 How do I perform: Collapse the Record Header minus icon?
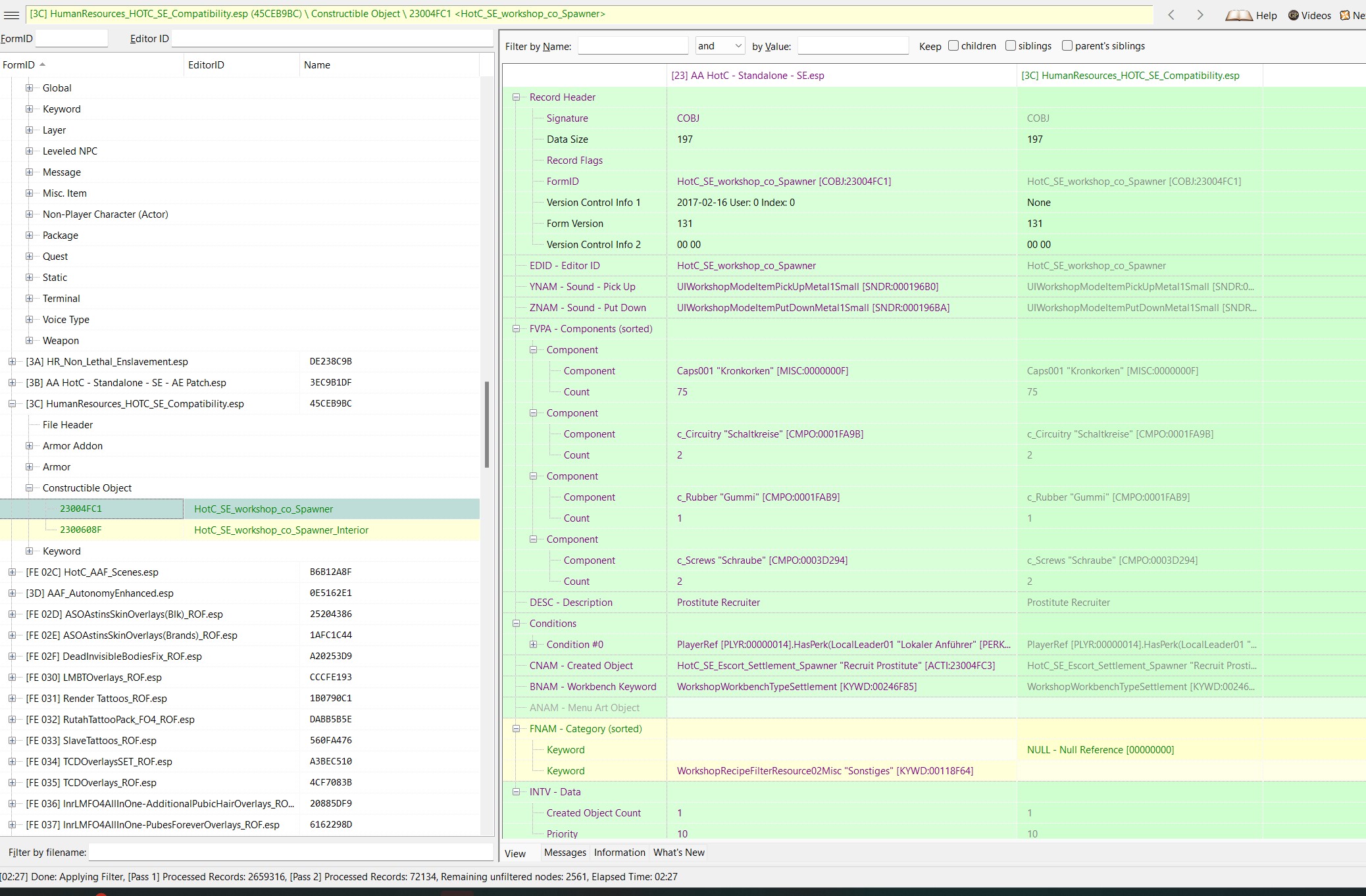(x=517, y=97)
